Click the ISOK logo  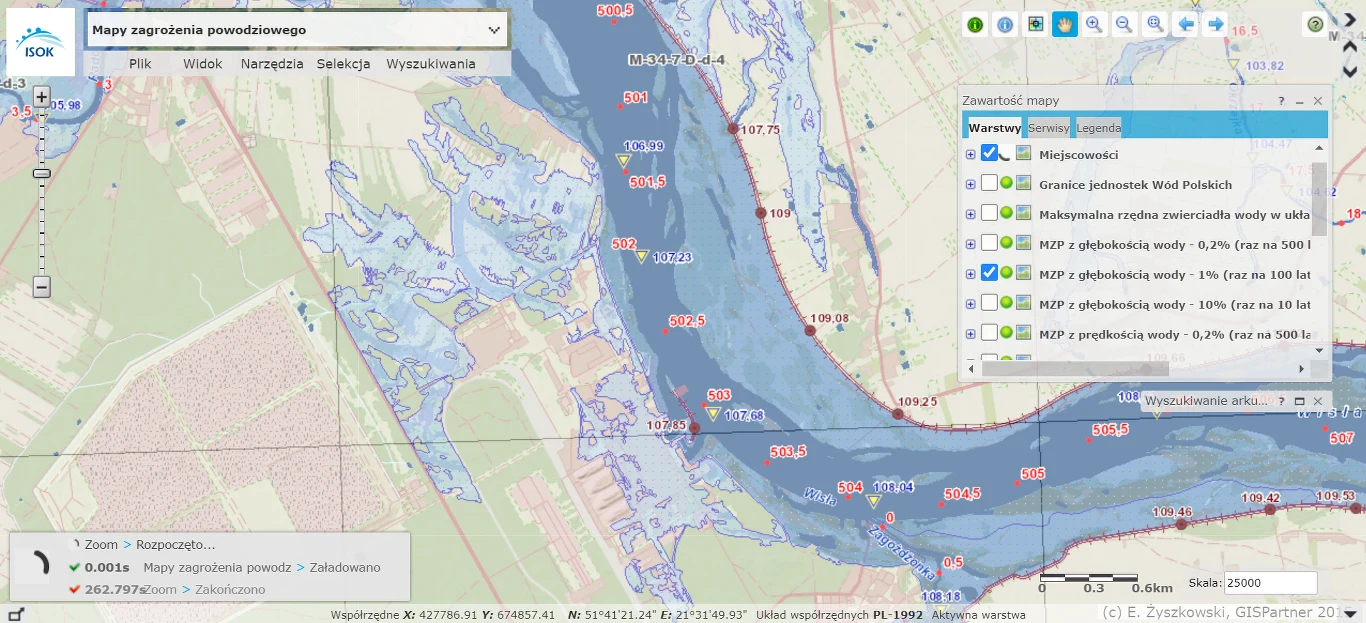tap(41, 43)
